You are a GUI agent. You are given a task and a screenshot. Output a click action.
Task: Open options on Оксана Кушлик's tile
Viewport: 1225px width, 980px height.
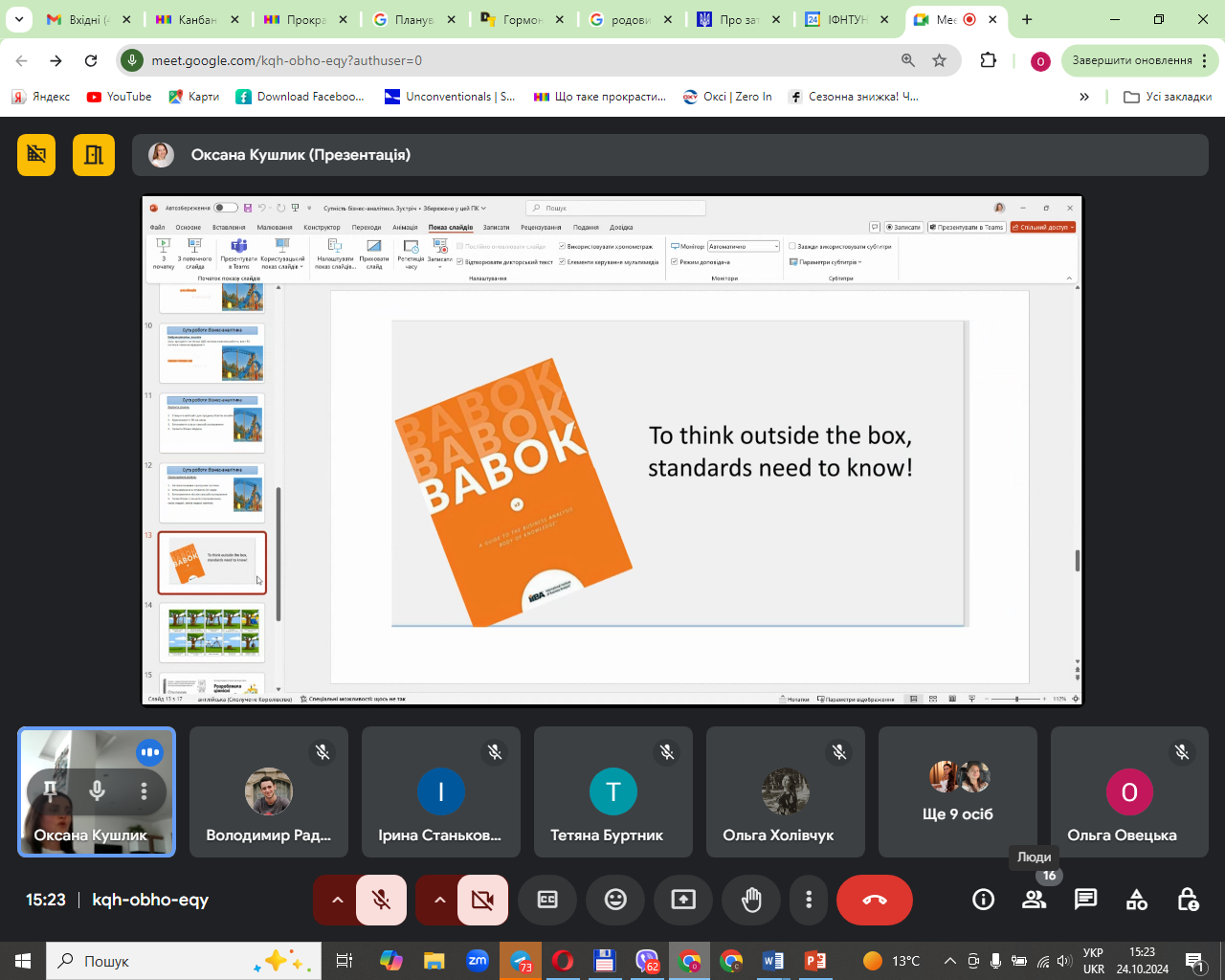pyautogui.click(x=144, y=791)
